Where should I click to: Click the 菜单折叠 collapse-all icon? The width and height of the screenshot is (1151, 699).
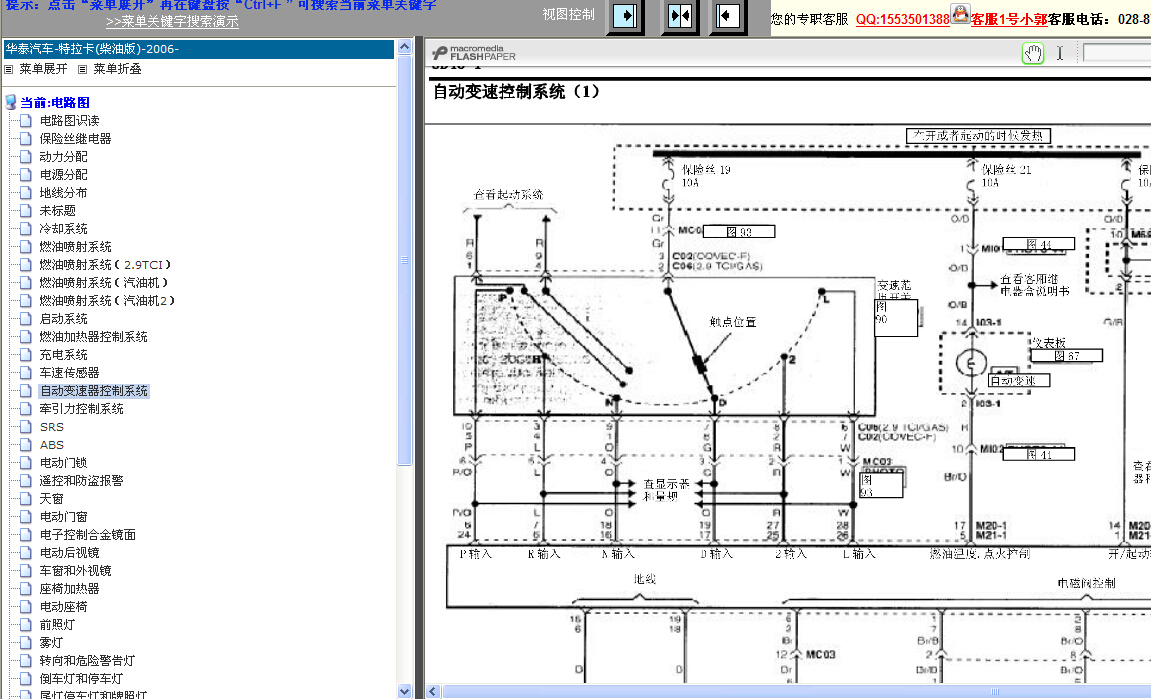coord(82,69)
